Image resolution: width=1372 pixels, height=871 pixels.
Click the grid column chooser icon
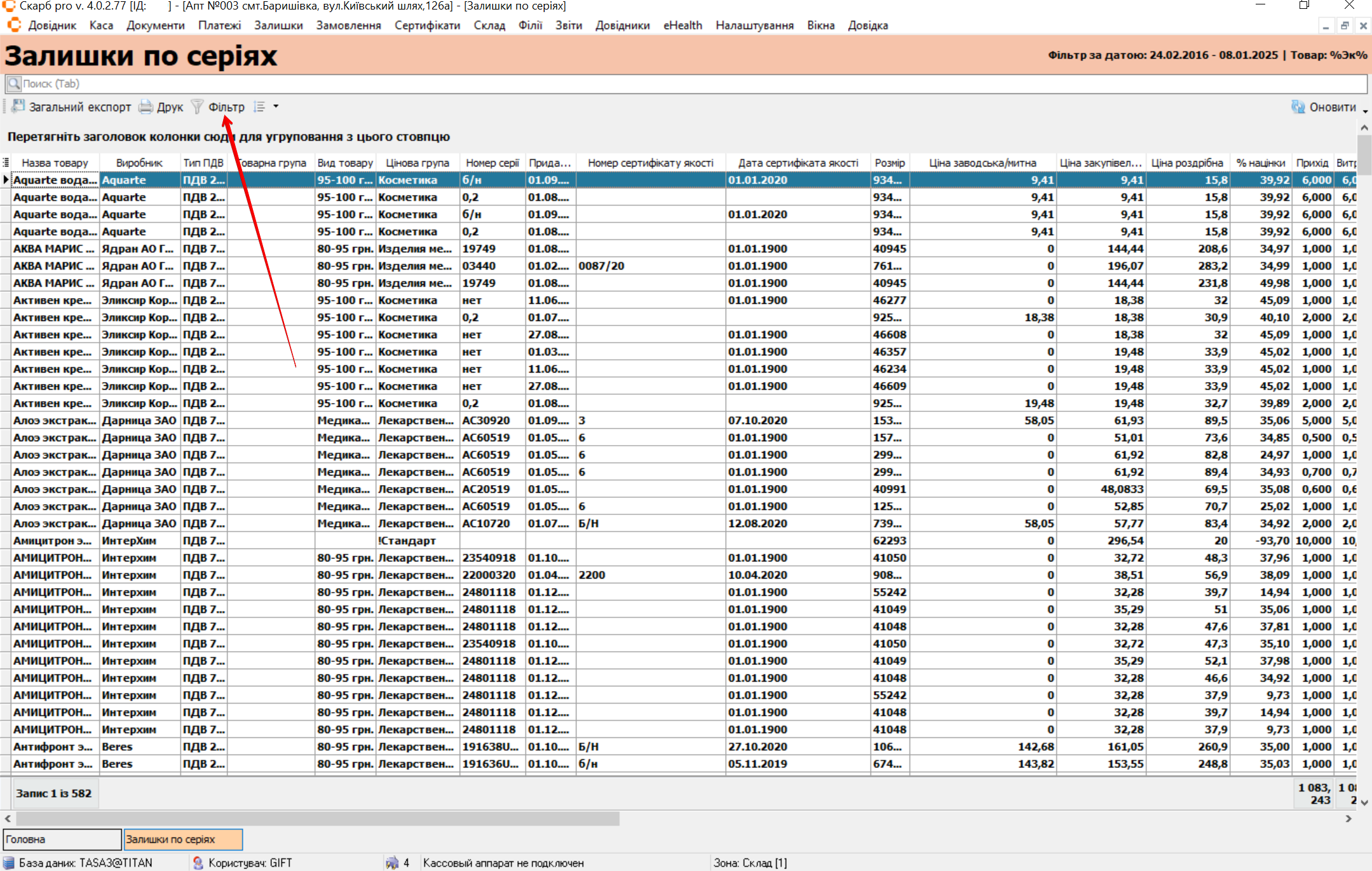(x=6, y=163)
